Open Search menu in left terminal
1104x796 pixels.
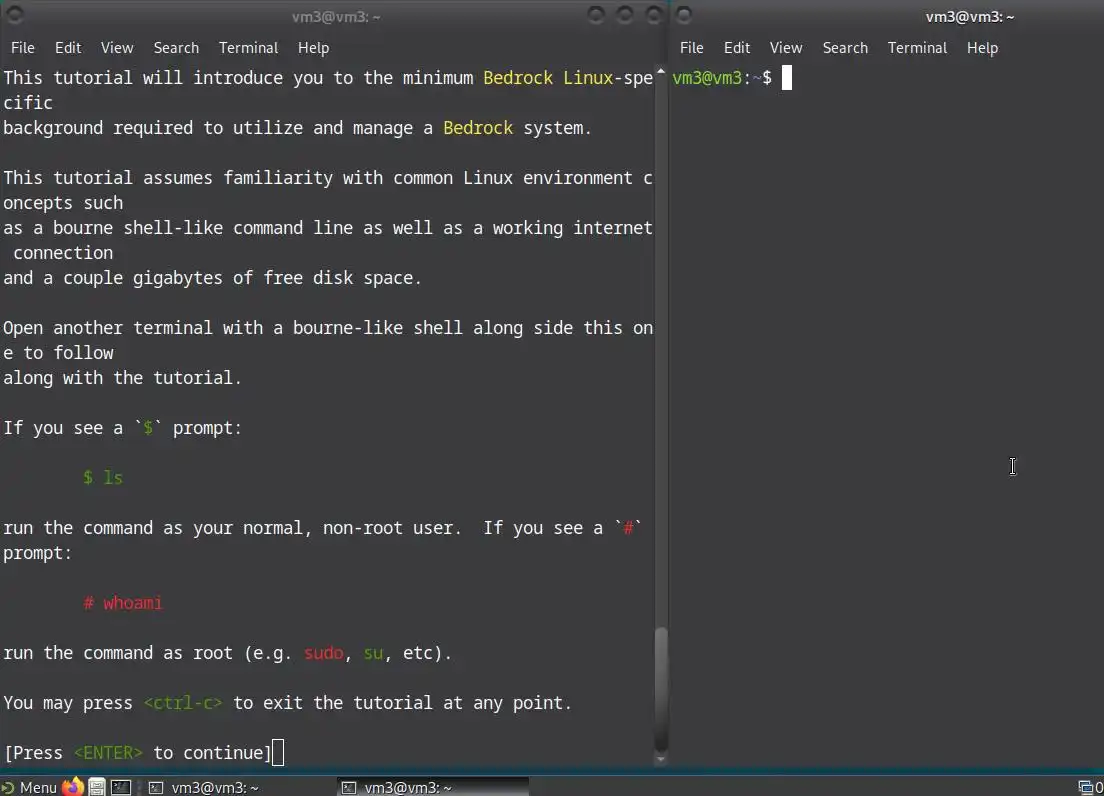(x=176, y=48)
